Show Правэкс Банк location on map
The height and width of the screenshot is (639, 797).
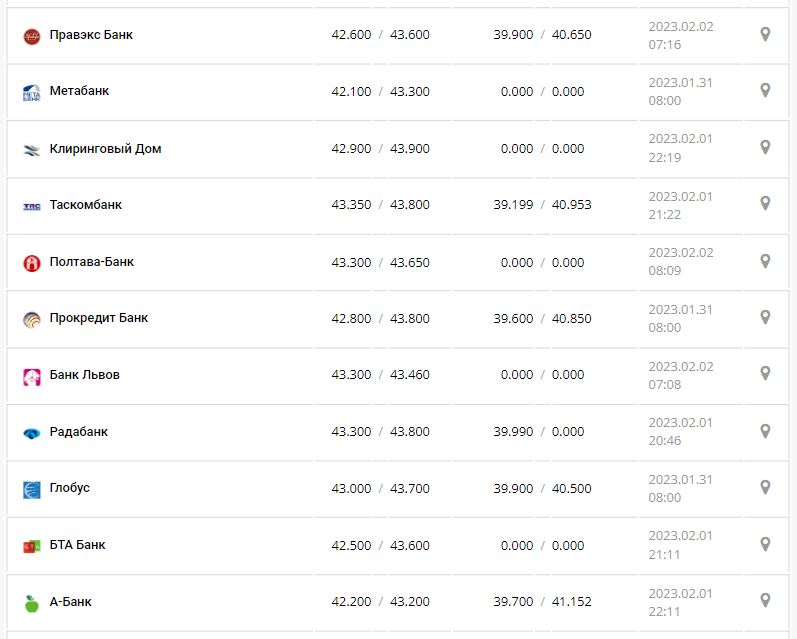(x=765, y=35)
